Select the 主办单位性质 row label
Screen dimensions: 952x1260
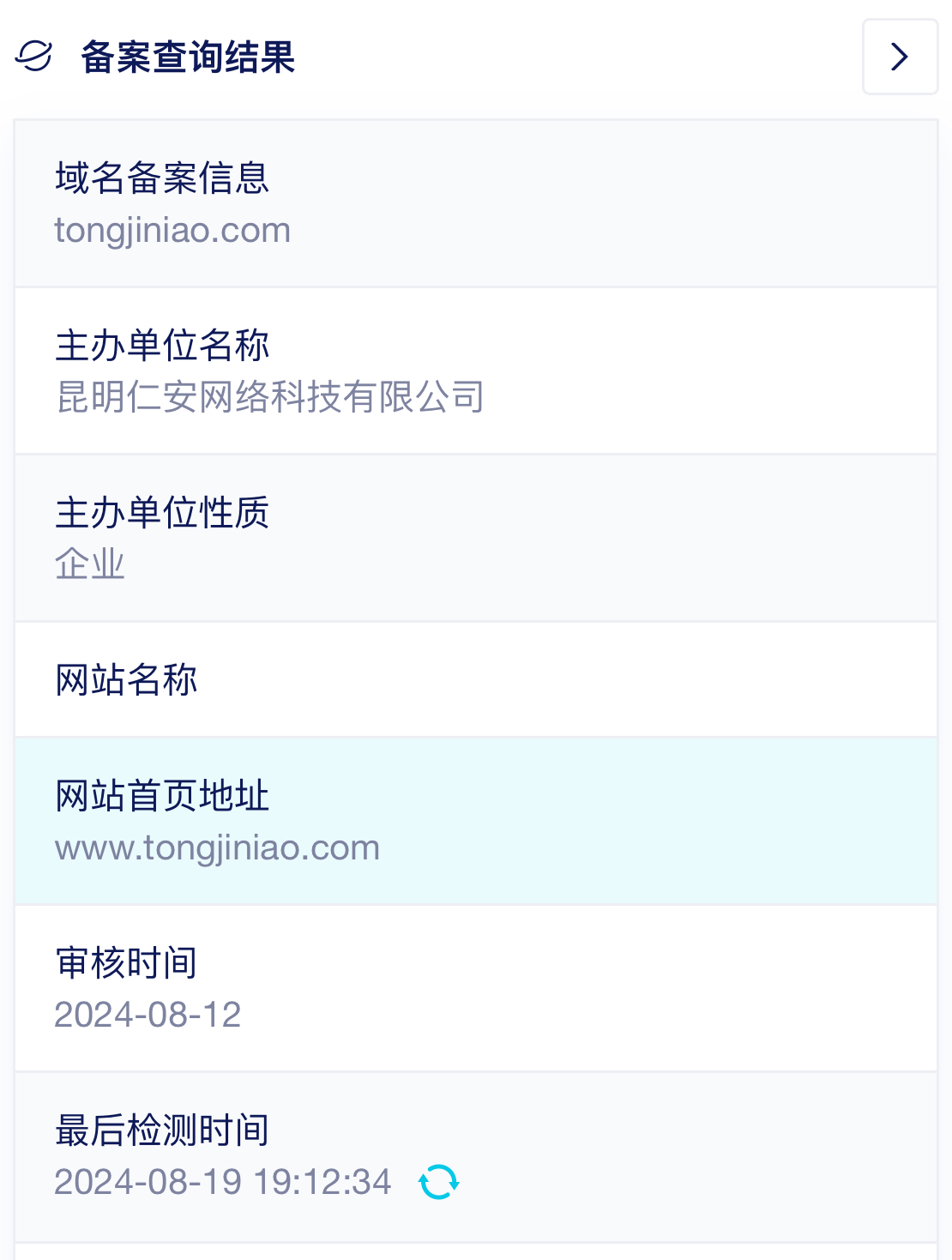[162, 513]
